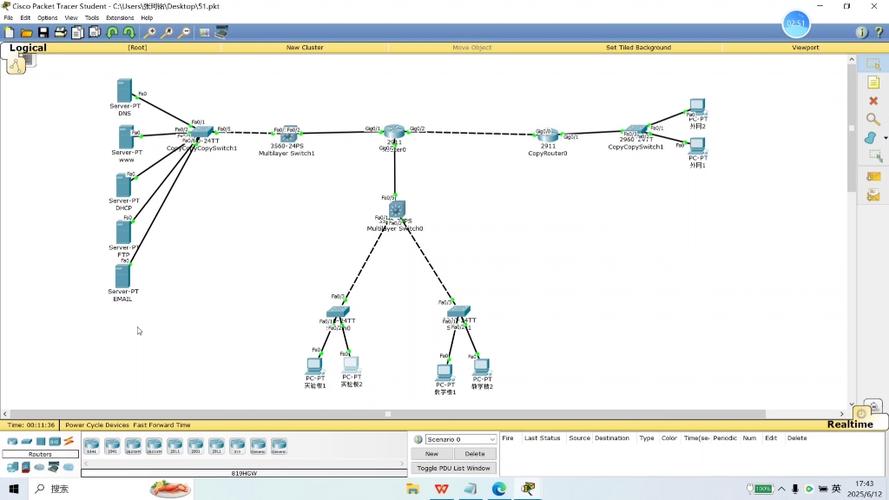The width and height of the screenshot is (889, 500).
Task: Select the Delete tool red X icon
Action: click(873, 101)
